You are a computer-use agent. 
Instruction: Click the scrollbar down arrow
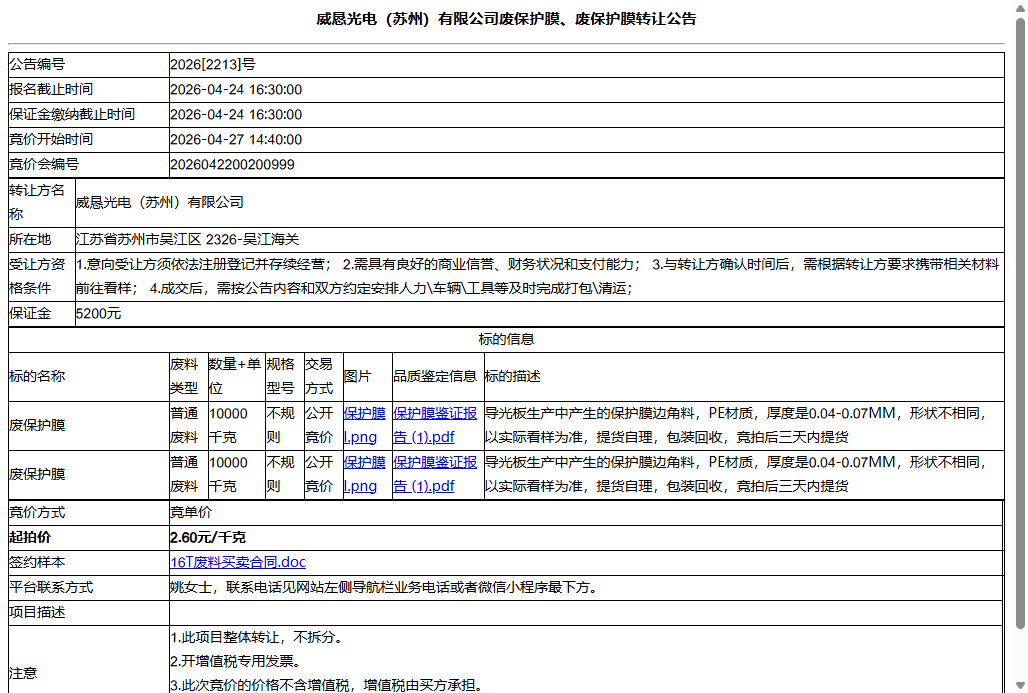(1020, 686)
